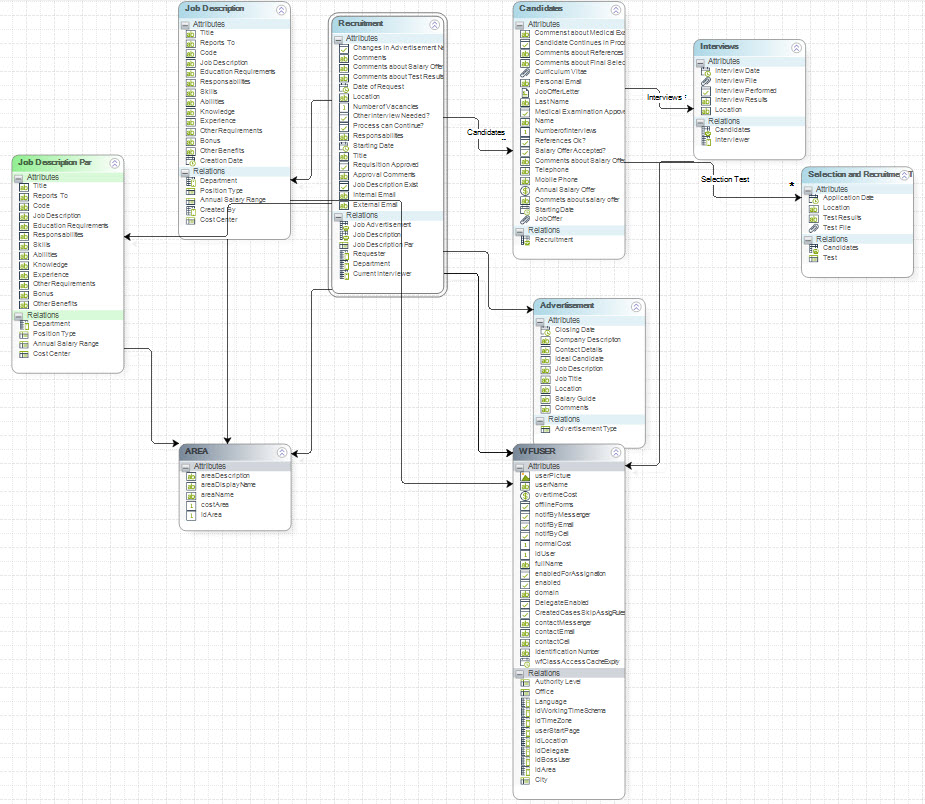This screenshot has width=925, height=804.
Task: Click the userPicture image icon in WFUSER
Action: [x=525, y=475]
